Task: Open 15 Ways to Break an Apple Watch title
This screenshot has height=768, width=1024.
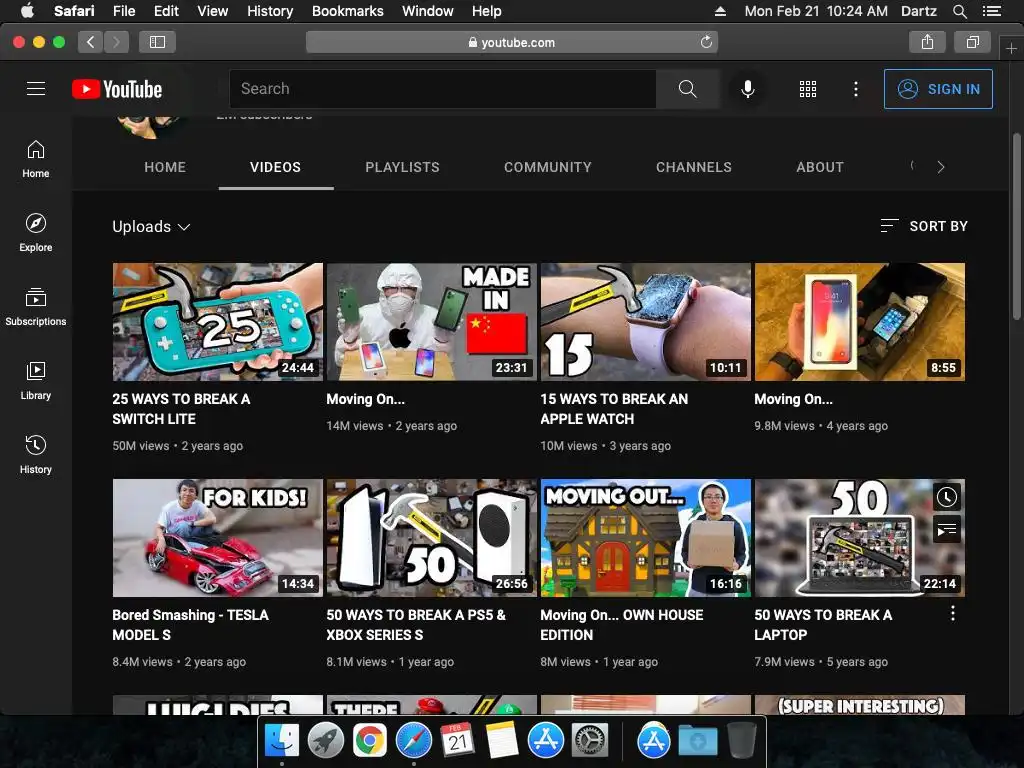Action: click(x=614, y=409)
